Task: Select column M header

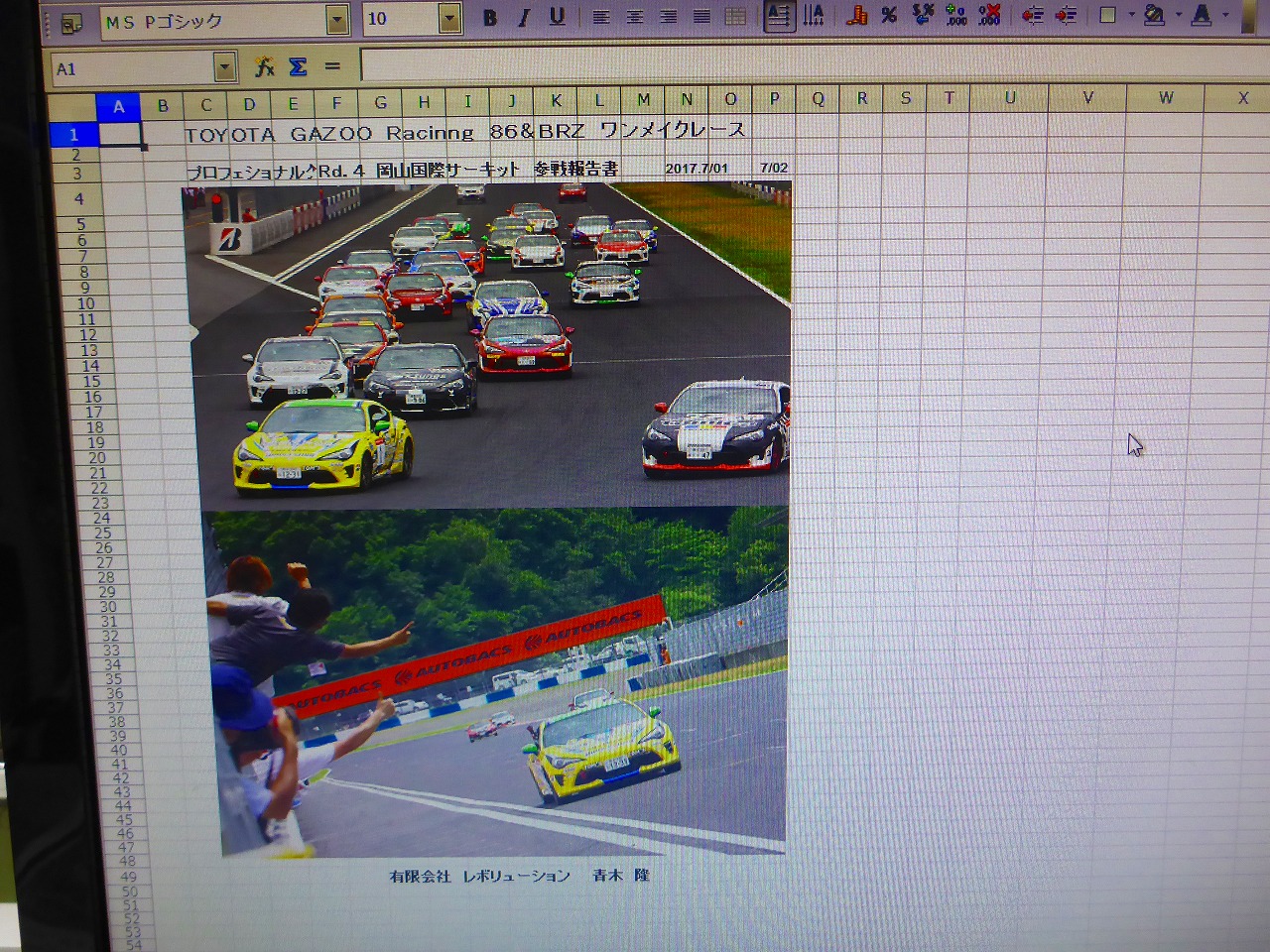Action: click(643, 100)
